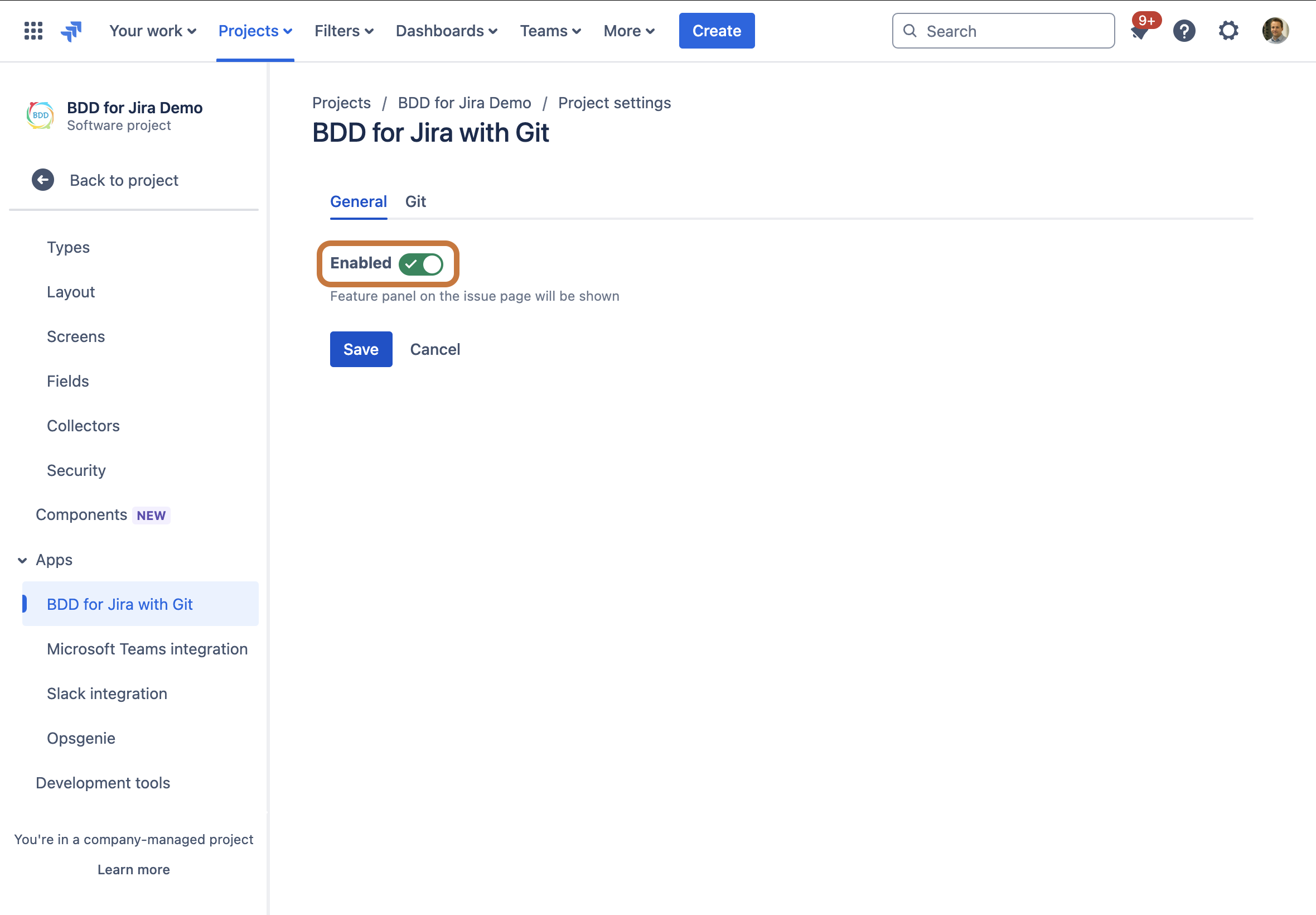1316x915 pixels.
Task: Open the More dropdown menu
Action: 629,31
